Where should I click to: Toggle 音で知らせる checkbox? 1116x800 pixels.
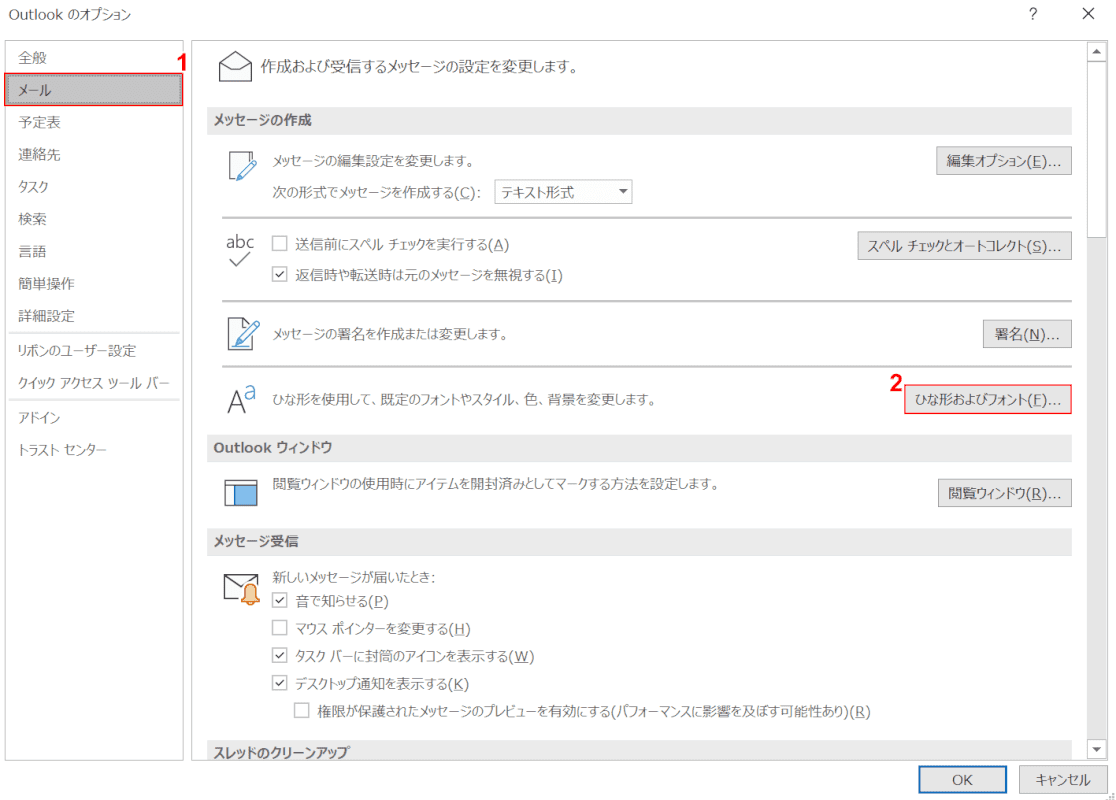[280, 601]
